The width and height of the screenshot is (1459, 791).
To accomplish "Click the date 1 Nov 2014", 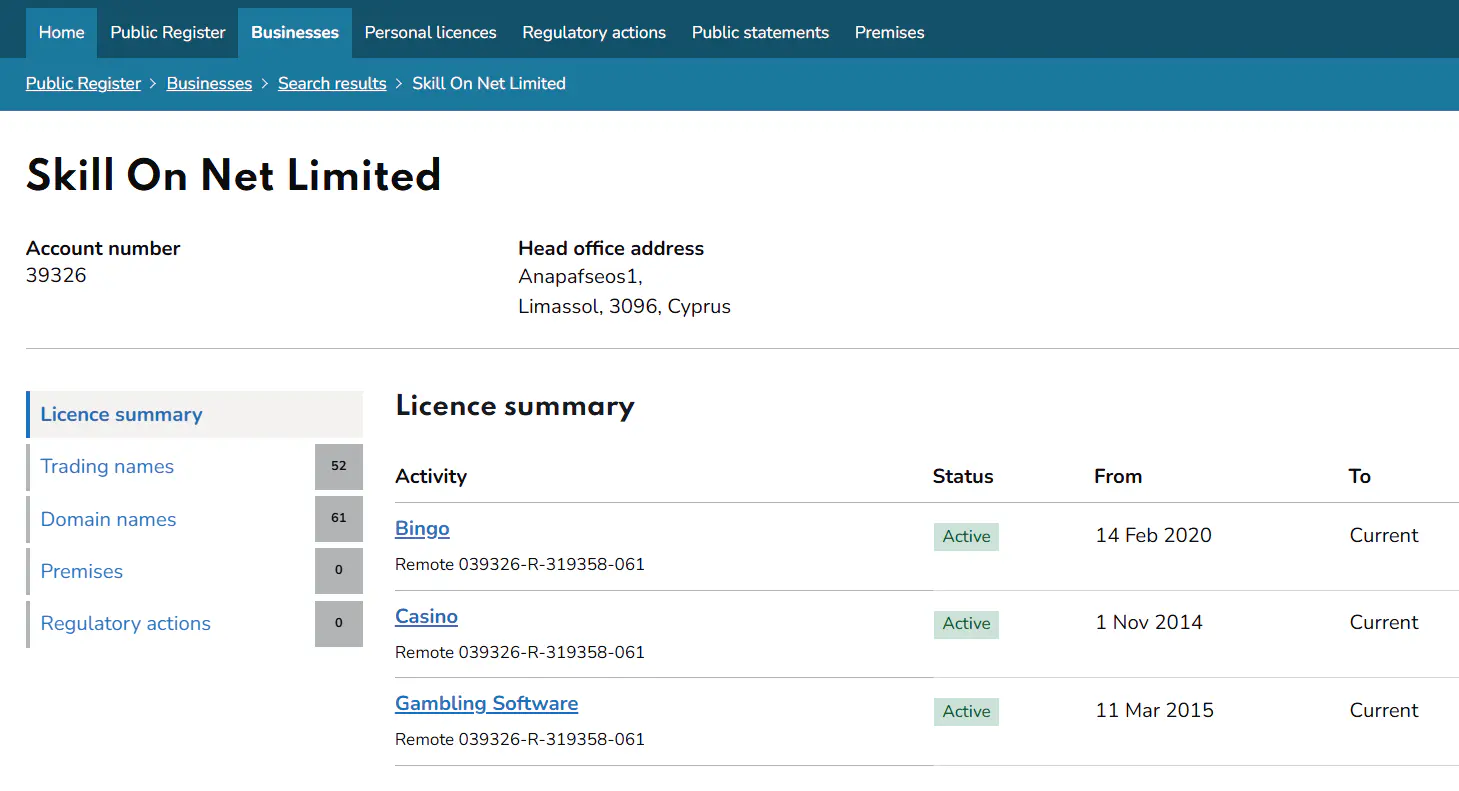I will [1149, 622].
